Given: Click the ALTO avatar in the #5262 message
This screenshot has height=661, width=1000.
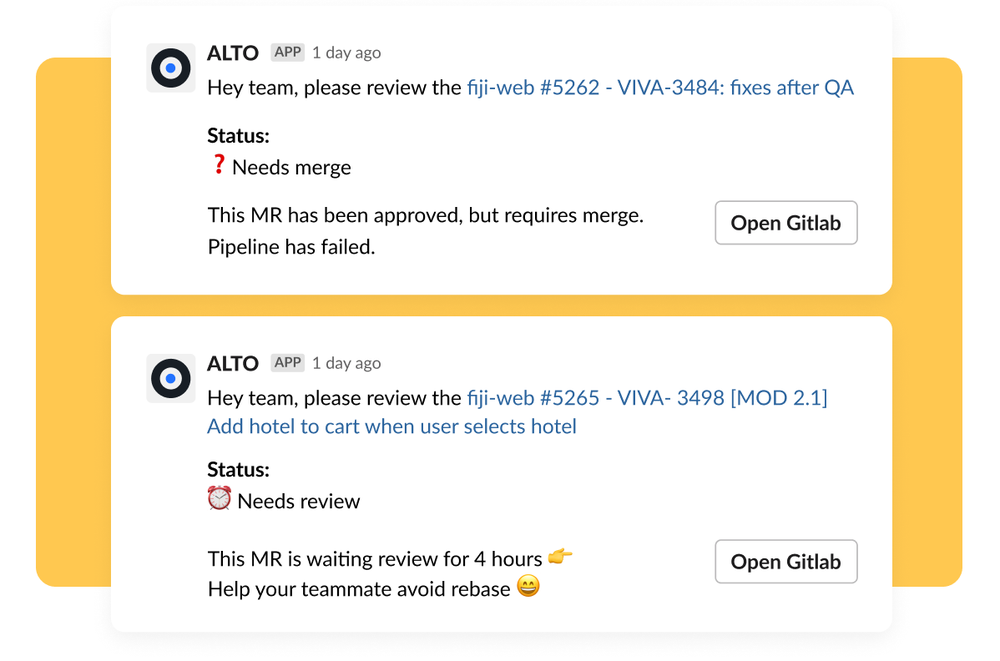Looking at the screenshot, I should (x=171, y=68).
